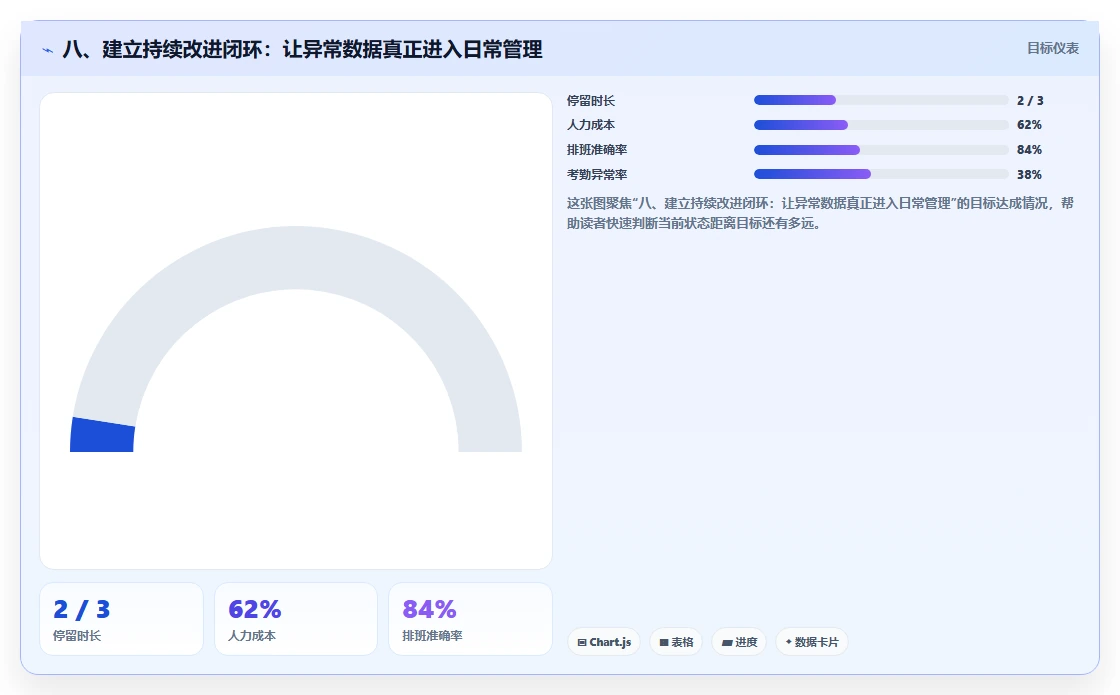This screenshot has width=1120, height=695.
Task: Click the gray gauge arc track
Action: 296,258
